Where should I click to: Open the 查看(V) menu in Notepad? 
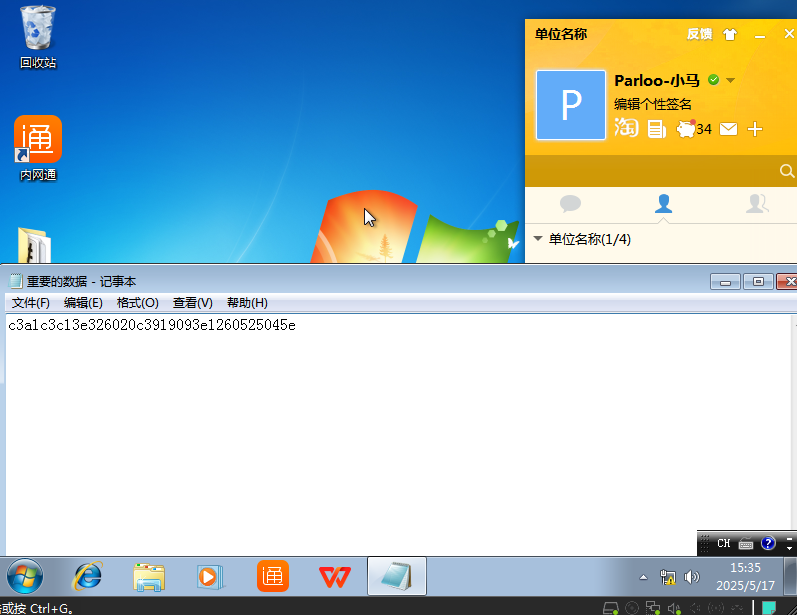pyautogui.click(x=193, y=303)
